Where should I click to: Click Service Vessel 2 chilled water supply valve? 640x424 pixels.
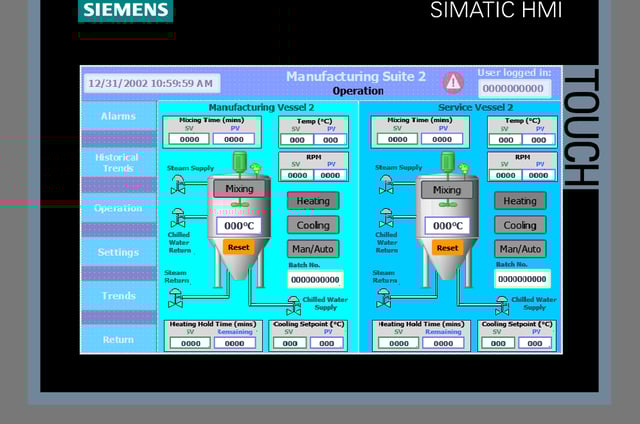(502, 306)
